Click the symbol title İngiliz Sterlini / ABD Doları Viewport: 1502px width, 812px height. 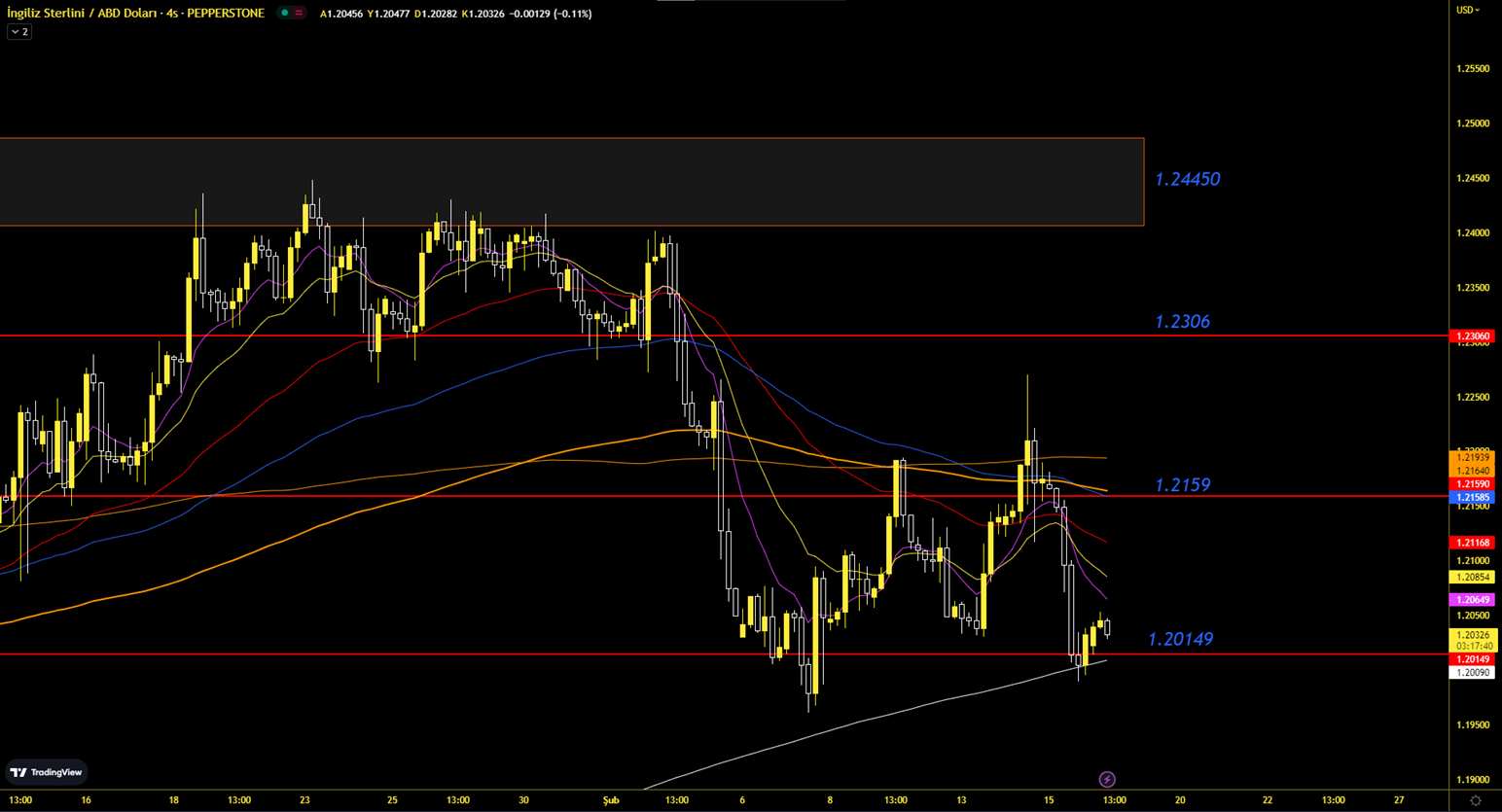pyautogui.click(x=81, y=14)
